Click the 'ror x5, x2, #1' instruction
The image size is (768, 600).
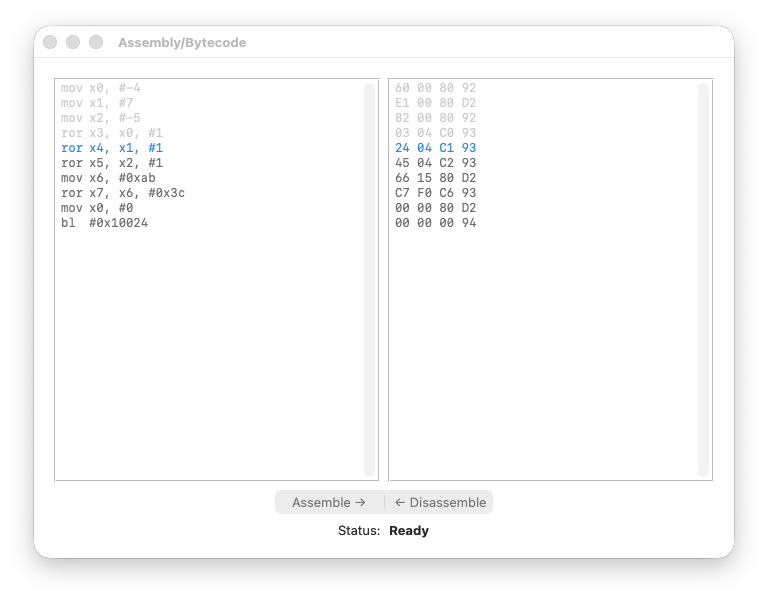click(x=111, y=163)
